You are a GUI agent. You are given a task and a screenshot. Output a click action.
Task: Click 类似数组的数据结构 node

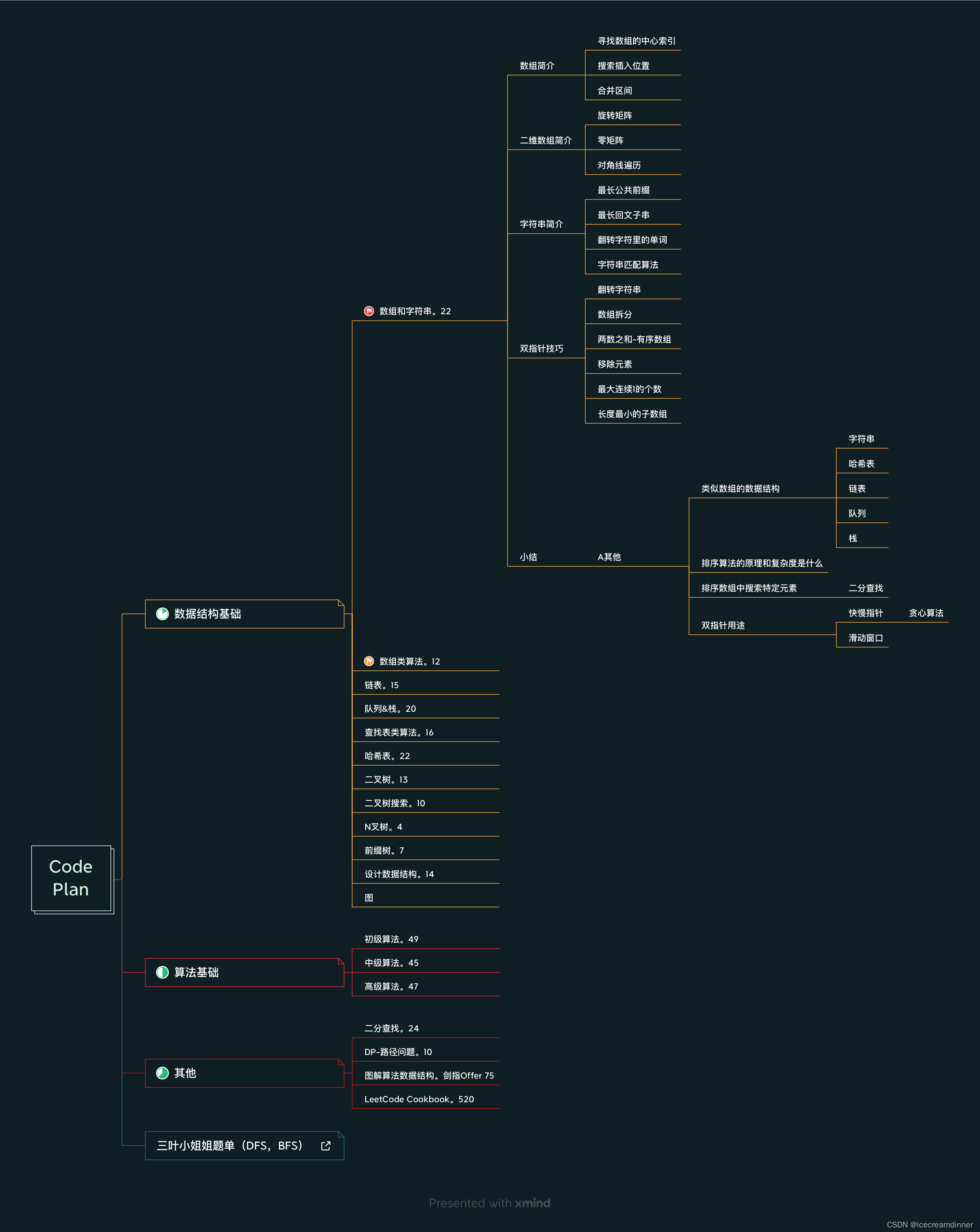click(x=740, y=488)
